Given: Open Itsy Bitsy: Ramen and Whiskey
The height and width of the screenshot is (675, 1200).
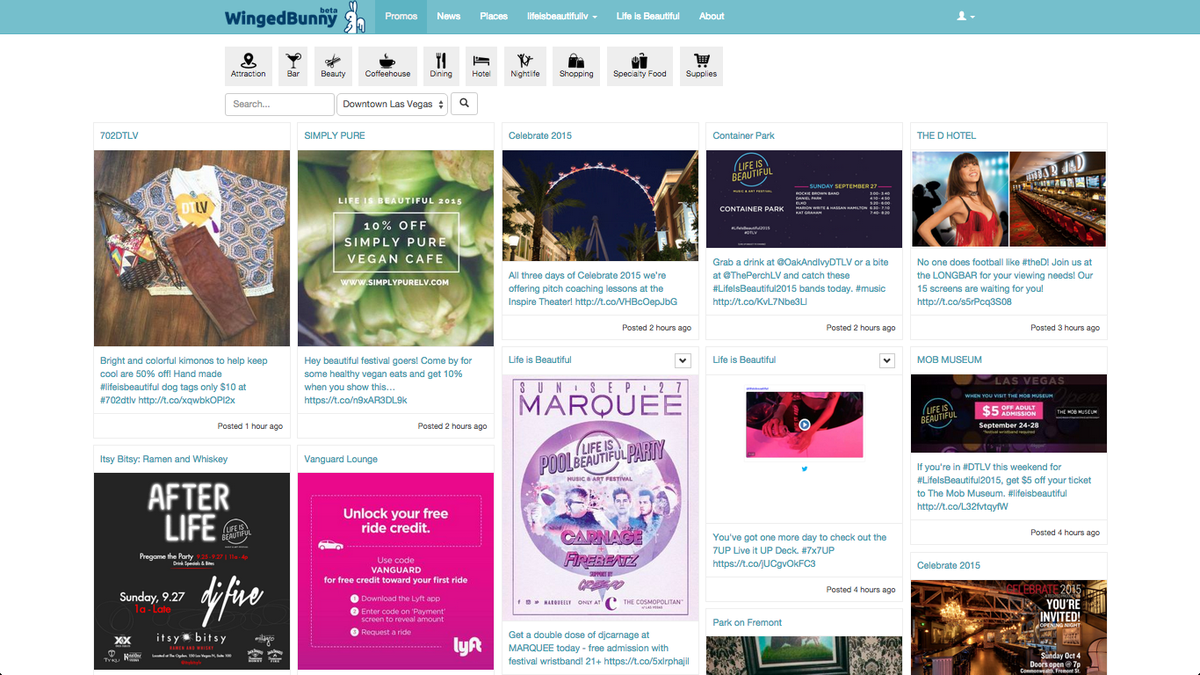Looking at the screenshot, I should (x=164, y=459).
